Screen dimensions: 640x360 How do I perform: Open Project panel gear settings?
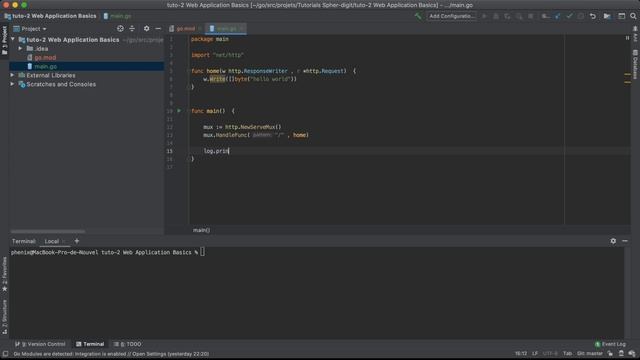tap(146, 29)
